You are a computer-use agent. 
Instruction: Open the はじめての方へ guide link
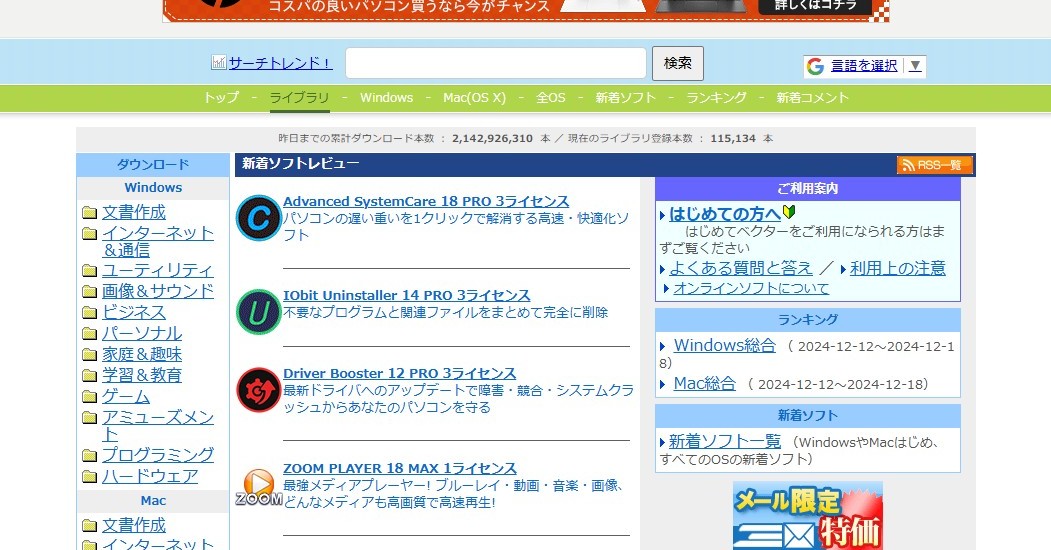[724, 214]
